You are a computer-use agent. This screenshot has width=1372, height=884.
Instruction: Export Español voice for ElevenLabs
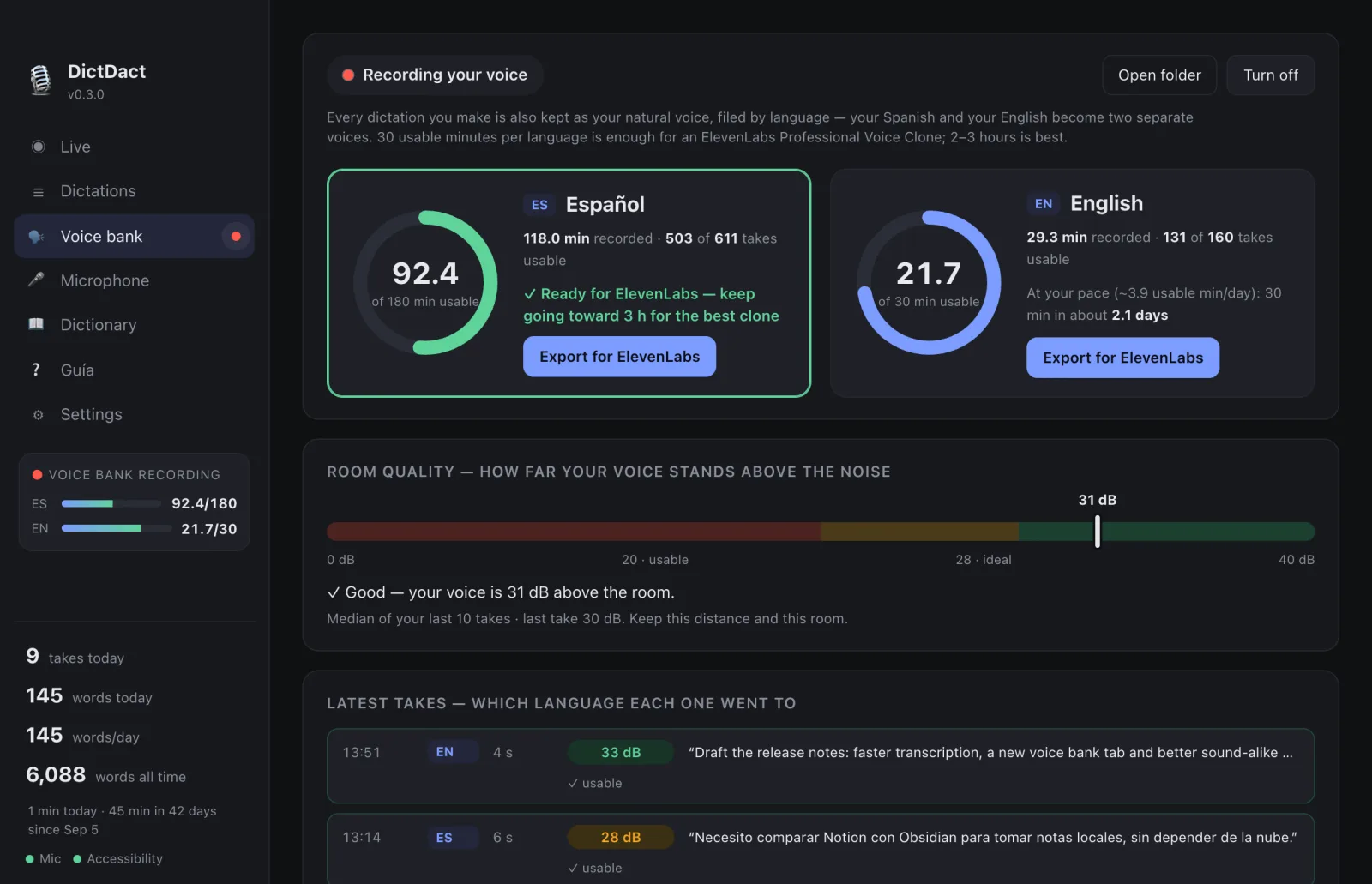click(619, 357)
